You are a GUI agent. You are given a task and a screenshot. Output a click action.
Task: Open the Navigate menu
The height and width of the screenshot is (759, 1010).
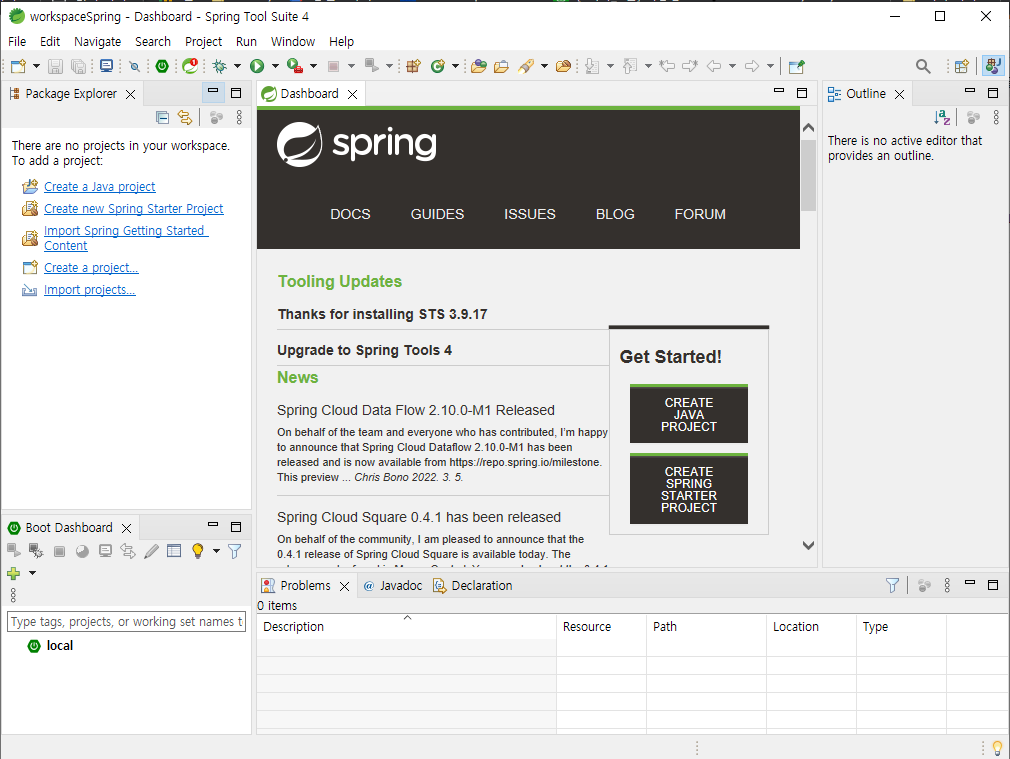click(97, 41)
